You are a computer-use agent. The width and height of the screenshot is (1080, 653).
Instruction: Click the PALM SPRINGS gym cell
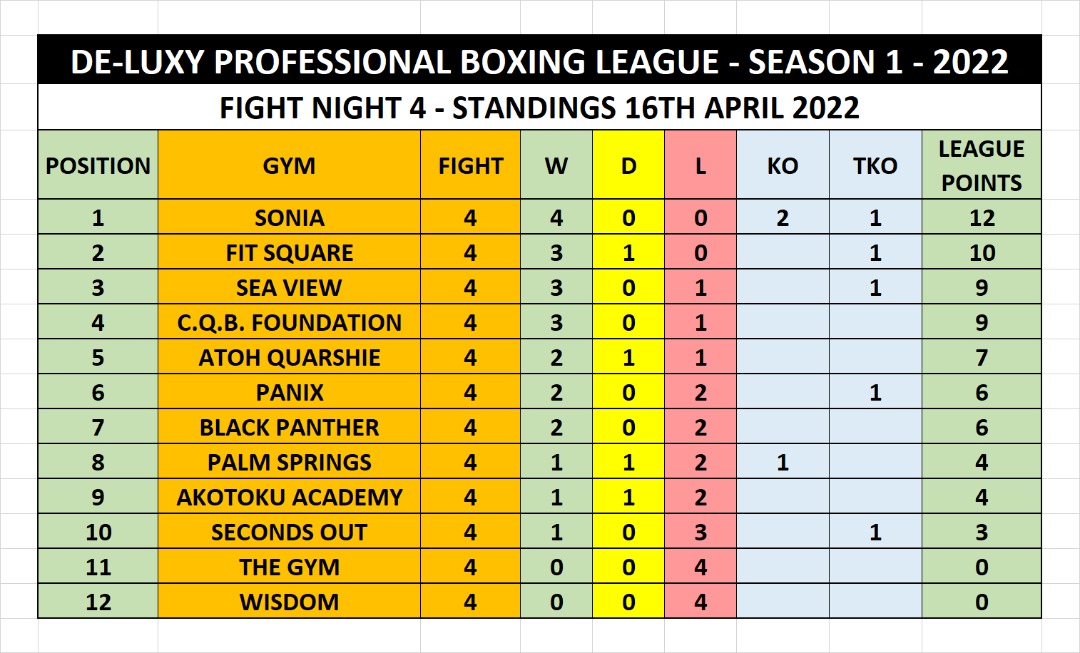(x=289, y=463)
